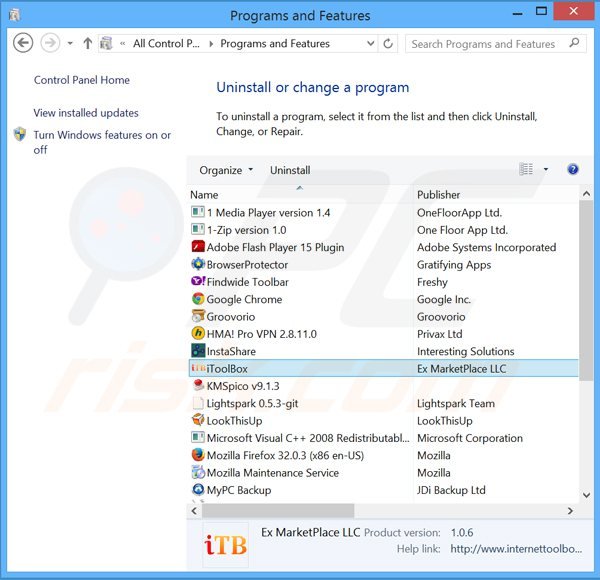The width and height of the screenshot is (600, 580).
Task: Open View installed updates
Action: pos(86,112)
